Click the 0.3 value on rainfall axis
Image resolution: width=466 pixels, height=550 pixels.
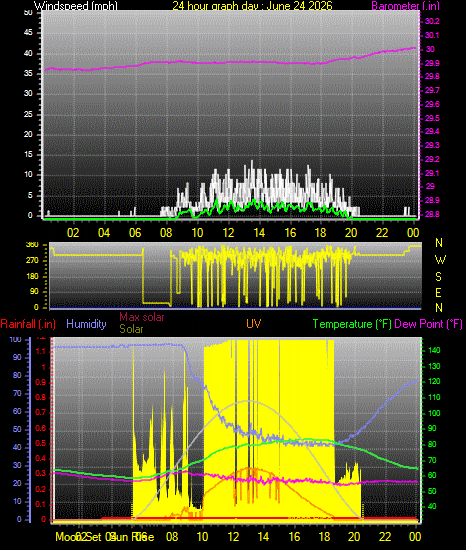pos(41,473)
